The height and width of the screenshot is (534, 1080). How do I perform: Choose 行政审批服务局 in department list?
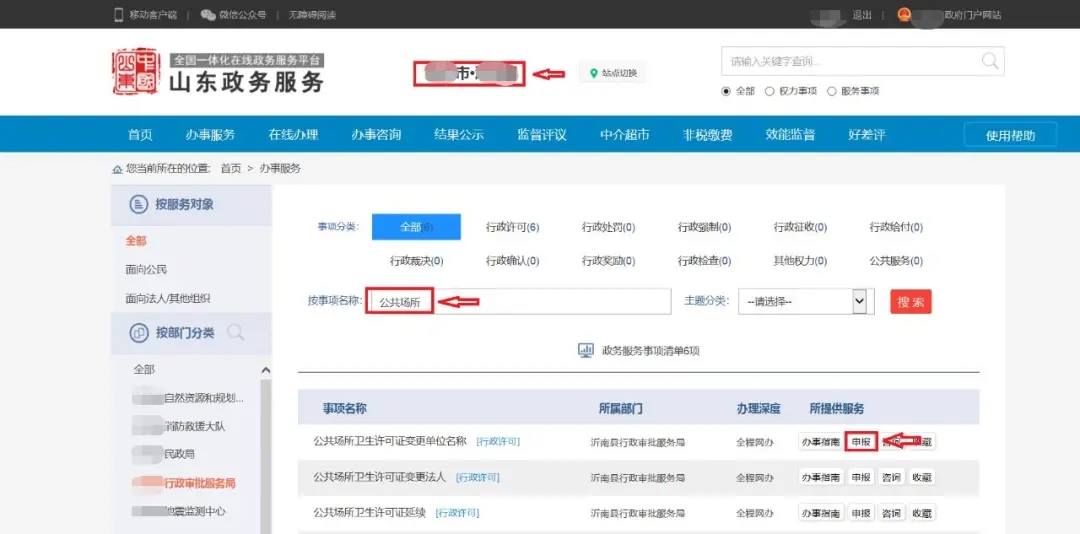[199, 483]
